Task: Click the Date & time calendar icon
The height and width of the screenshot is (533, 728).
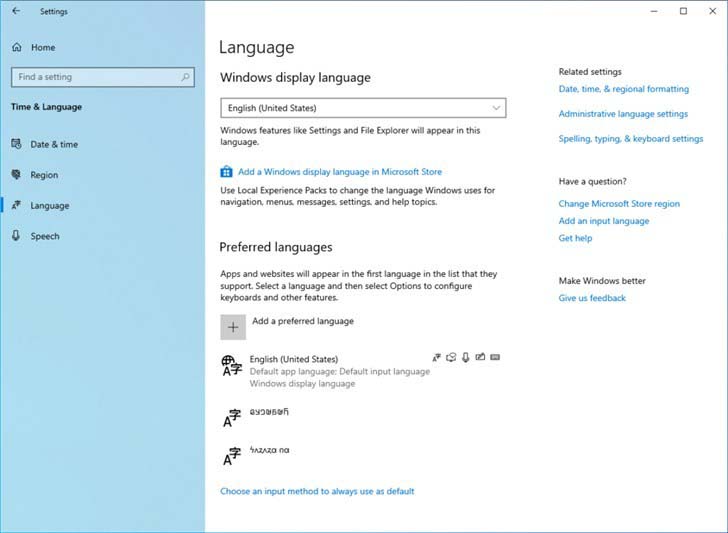Action: pyautogui.click(x=16, y=144)
